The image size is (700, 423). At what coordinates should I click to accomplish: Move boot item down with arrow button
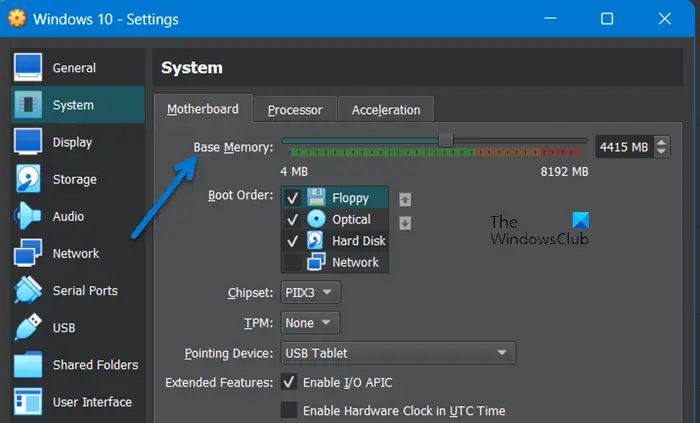pos(405,223)
